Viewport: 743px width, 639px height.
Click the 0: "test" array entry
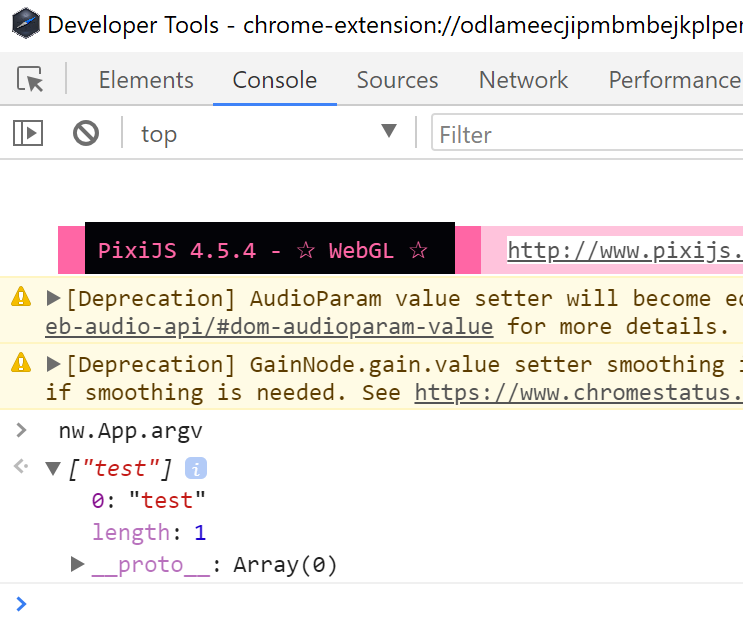(148, 500)
